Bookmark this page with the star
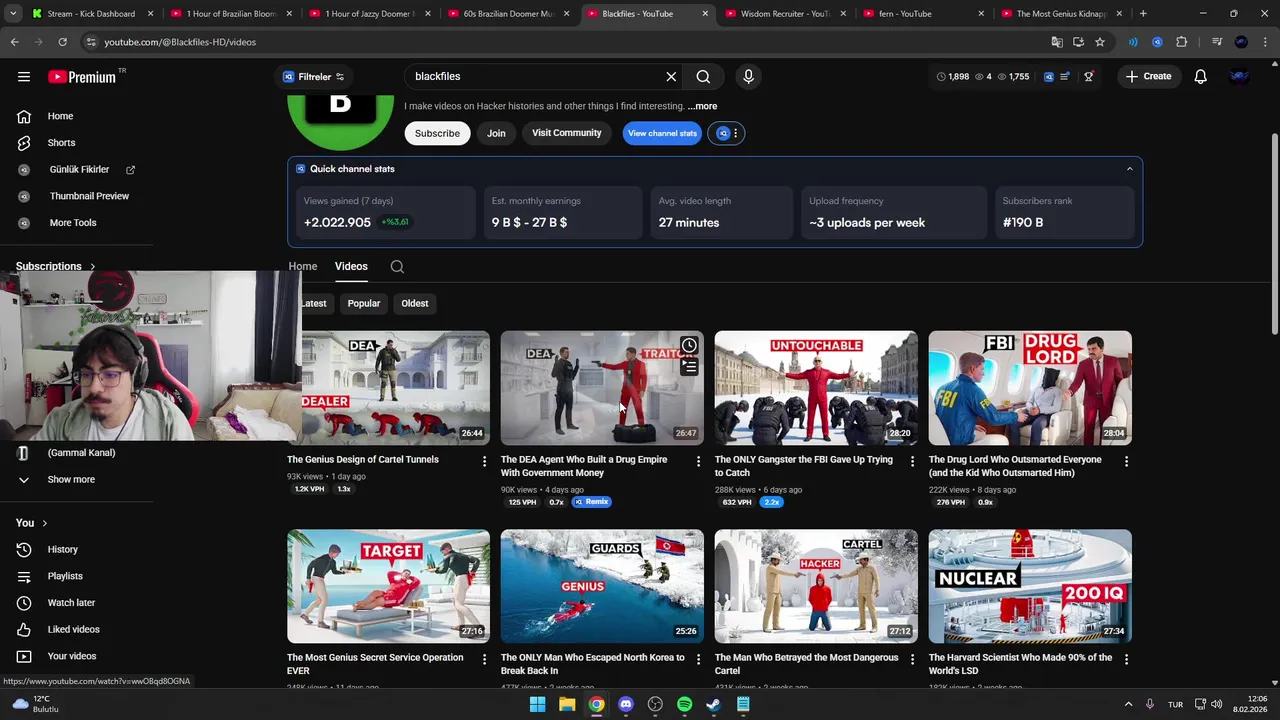 pyautogui.click(x=1100, y=42)
